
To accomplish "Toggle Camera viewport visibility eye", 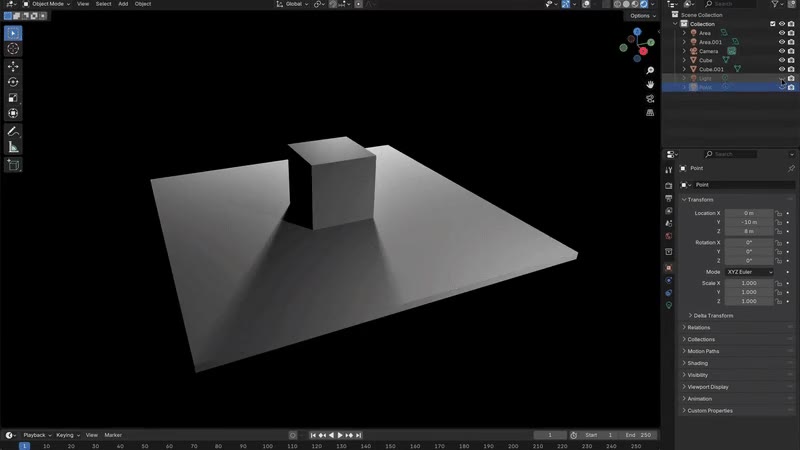I will click(782, 51).
